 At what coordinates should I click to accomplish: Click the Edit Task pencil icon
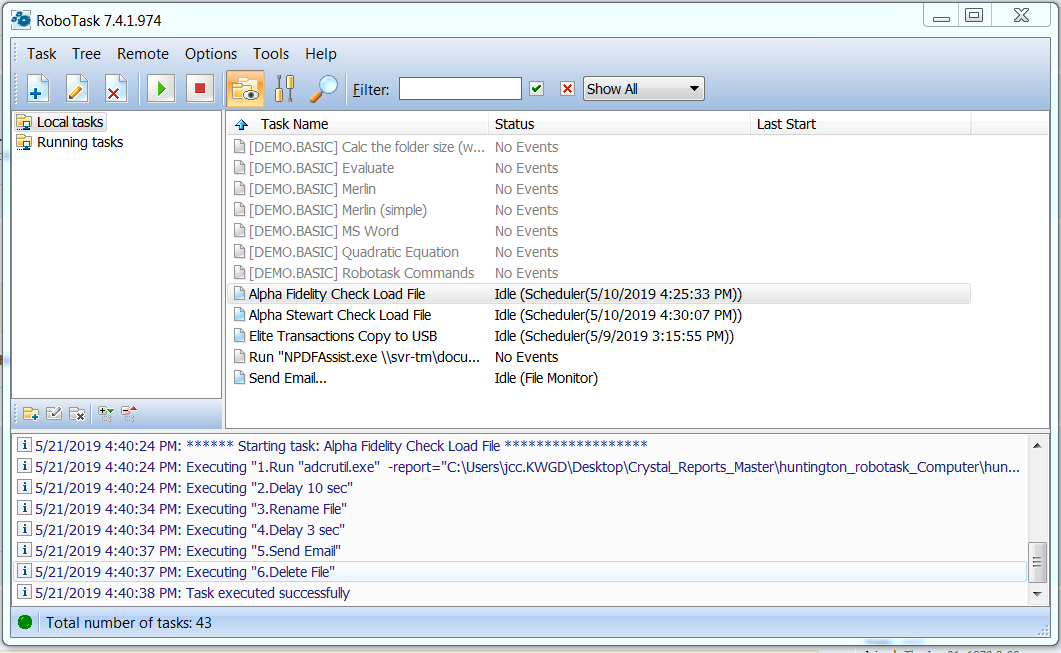[76, 89]
